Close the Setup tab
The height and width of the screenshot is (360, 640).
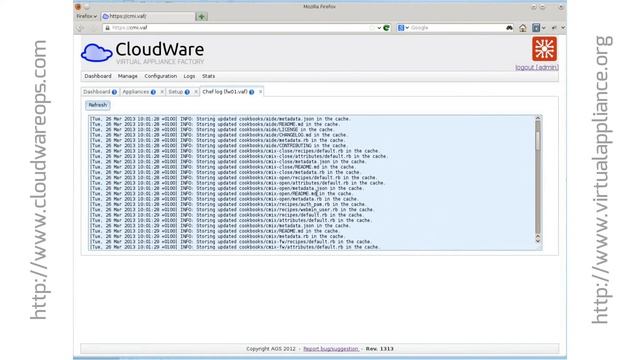click(196, 92)
